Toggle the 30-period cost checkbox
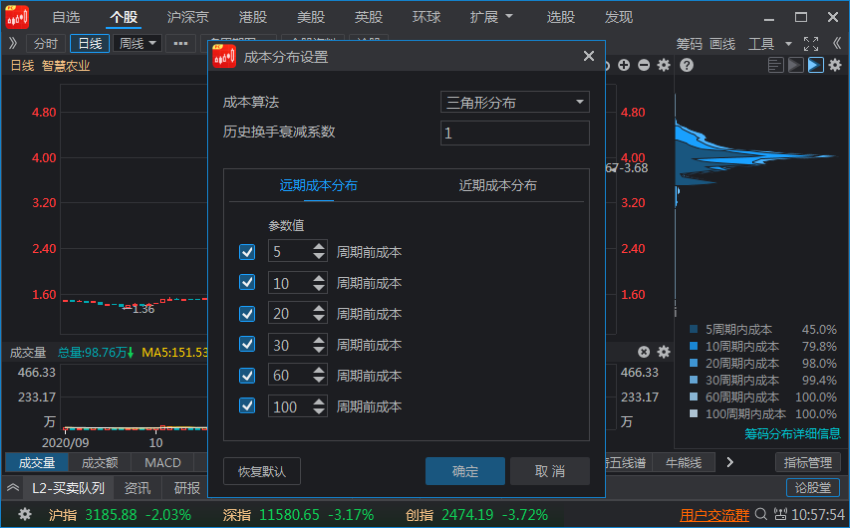The height and width of the screenshot is (528, 850). pos(248,345)
